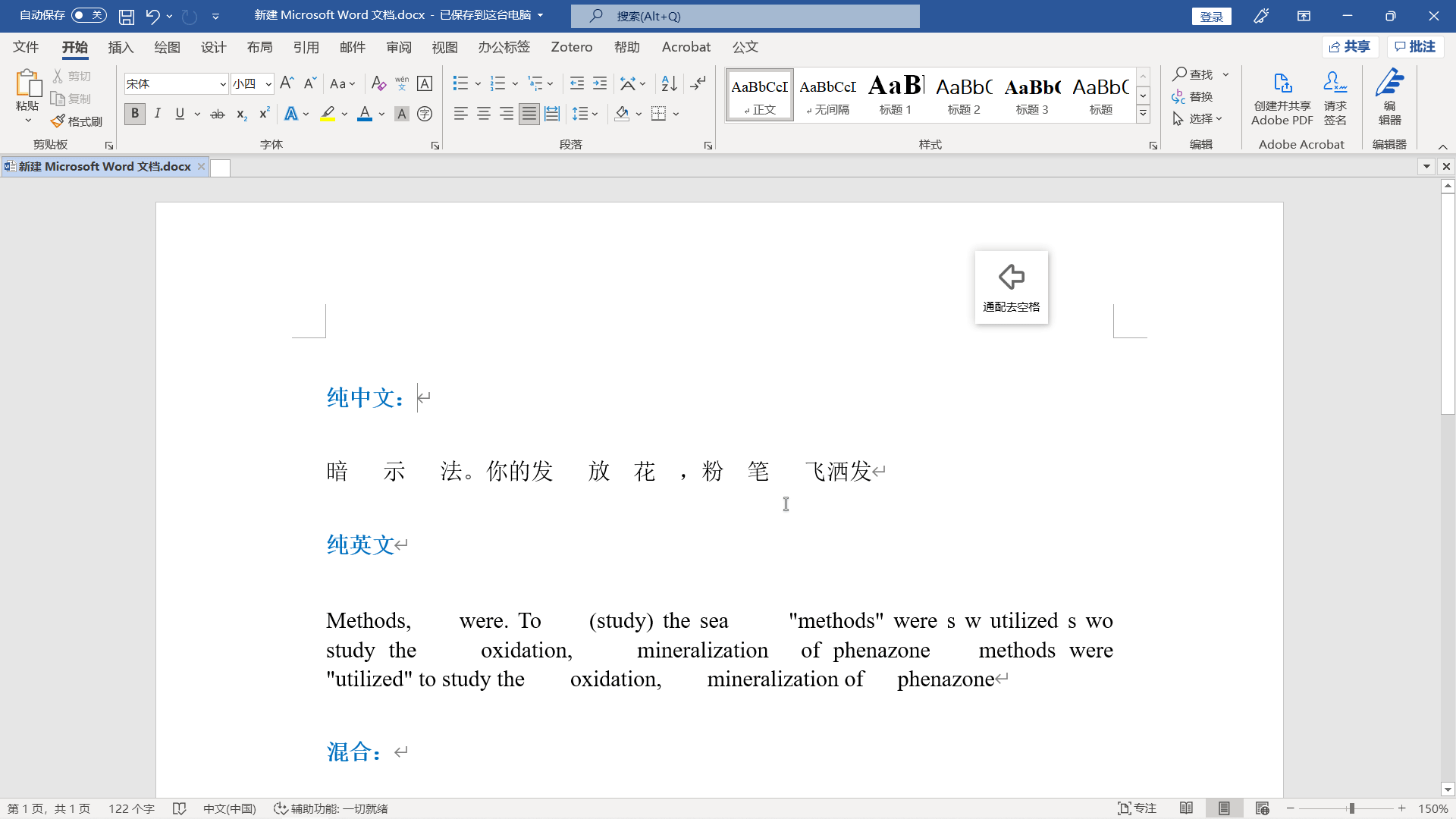Image resolution: width=1456 pixels, height=819 pixels.
Task: Click the sort (A-Z) icon
Action: (669, 83)
